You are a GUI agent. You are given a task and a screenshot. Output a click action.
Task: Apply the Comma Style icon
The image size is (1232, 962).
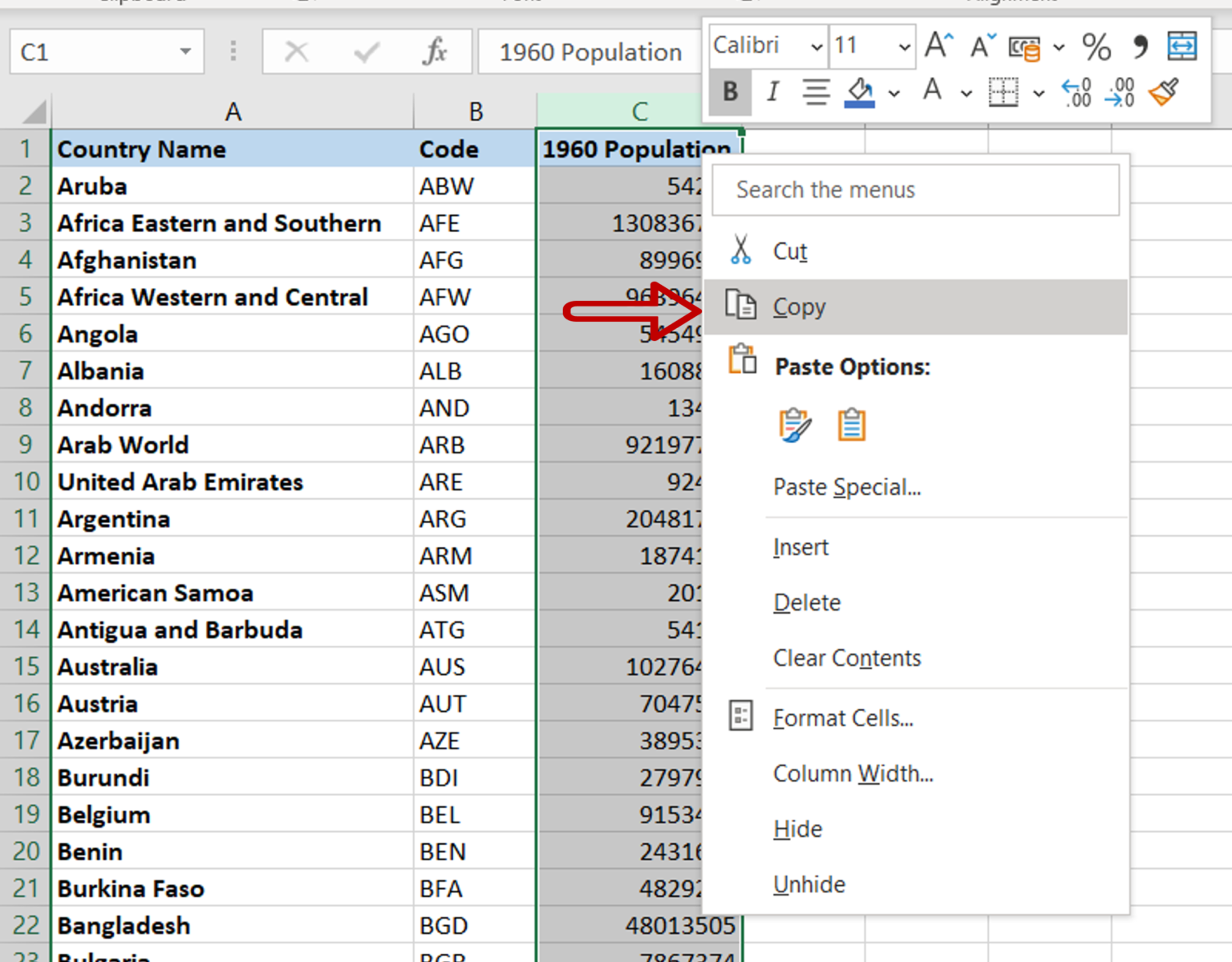coord(1141,48)
